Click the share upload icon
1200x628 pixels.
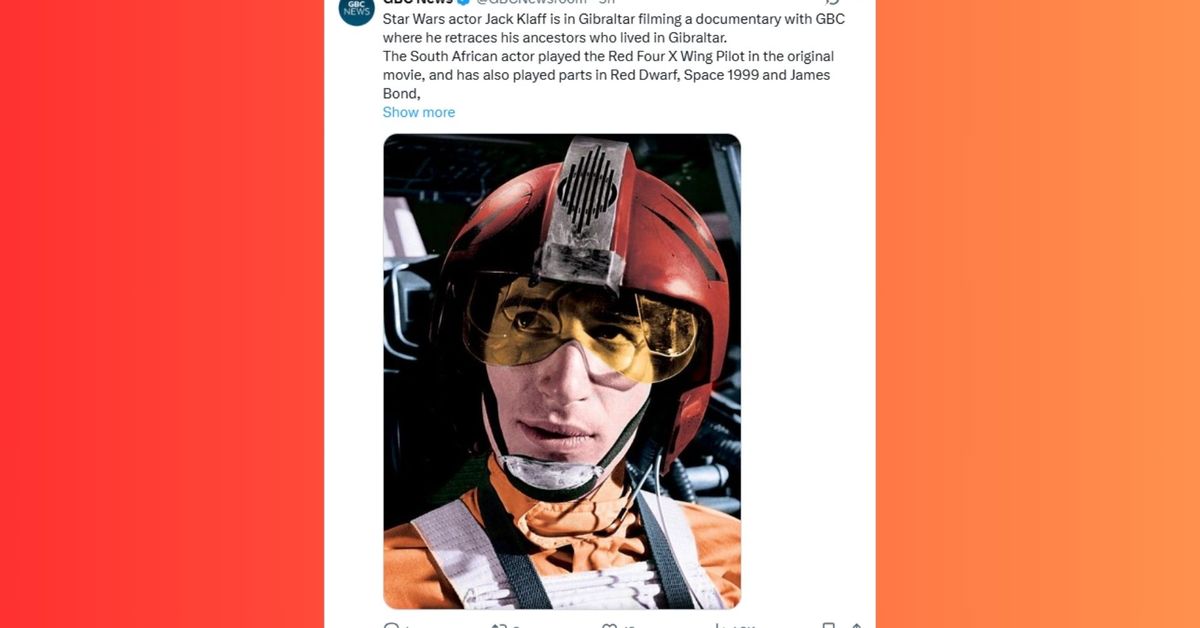click(x=854, y=625)
